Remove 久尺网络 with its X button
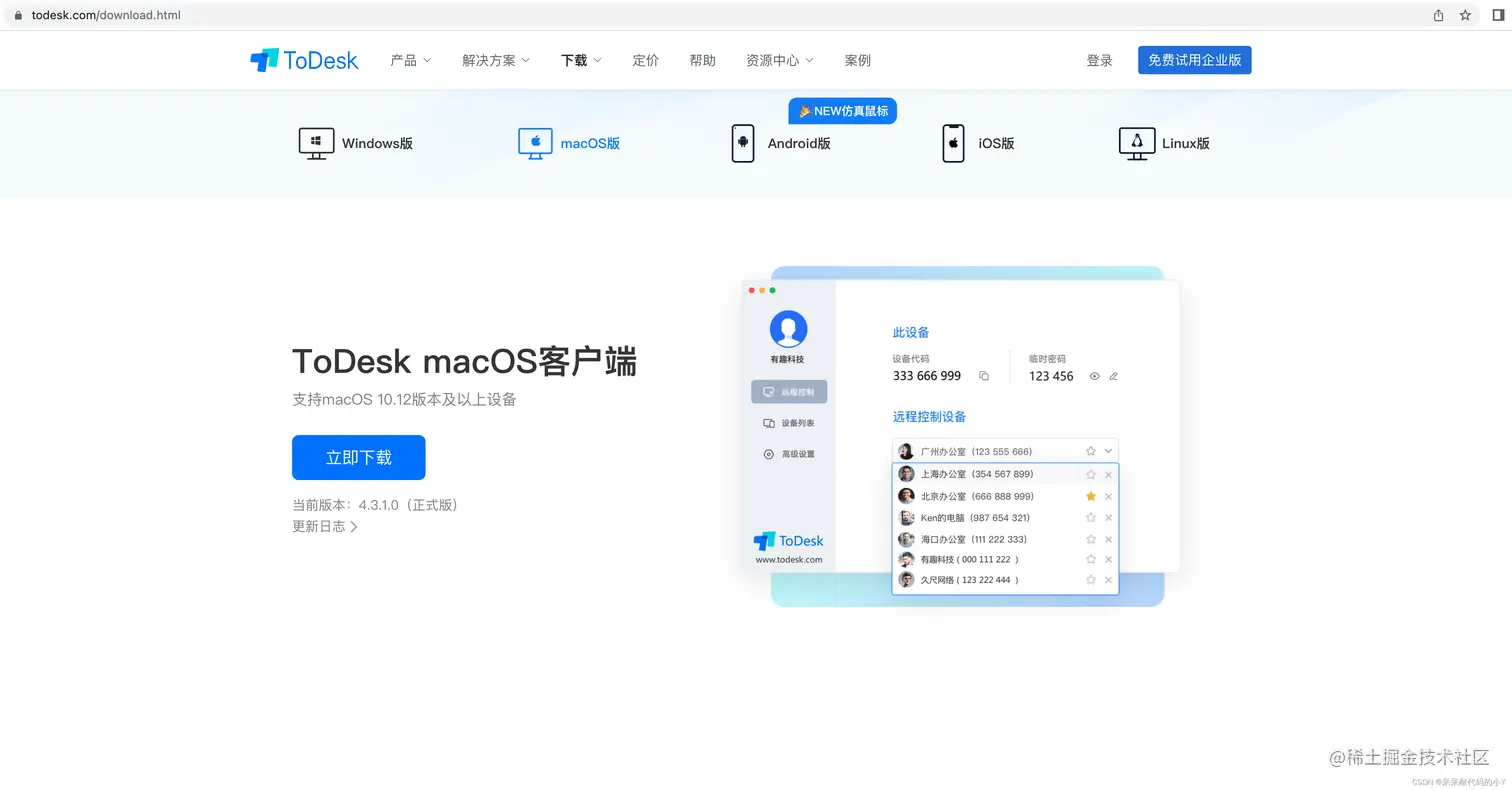Viewport: 1512px width, 790px height. click(x=1108, y=580)
